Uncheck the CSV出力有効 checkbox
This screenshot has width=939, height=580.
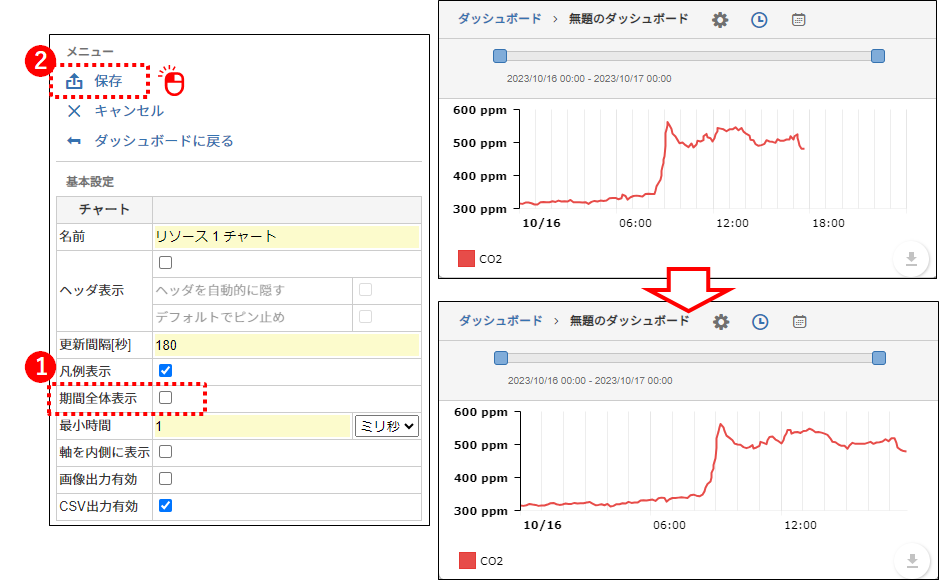[166, 505]
